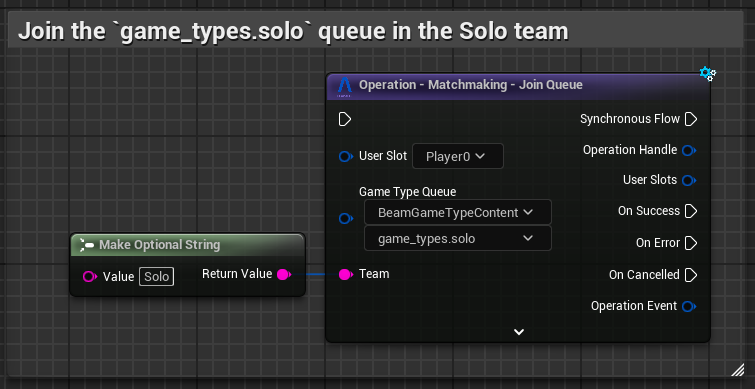Select the Make Optional String node header
This screenshot has height=389, width=755.
coord(188,245)
